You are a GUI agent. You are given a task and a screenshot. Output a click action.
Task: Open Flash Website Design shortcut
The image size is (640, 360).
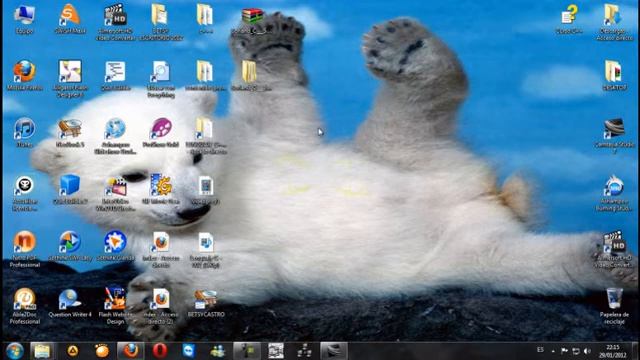(116, 299)
